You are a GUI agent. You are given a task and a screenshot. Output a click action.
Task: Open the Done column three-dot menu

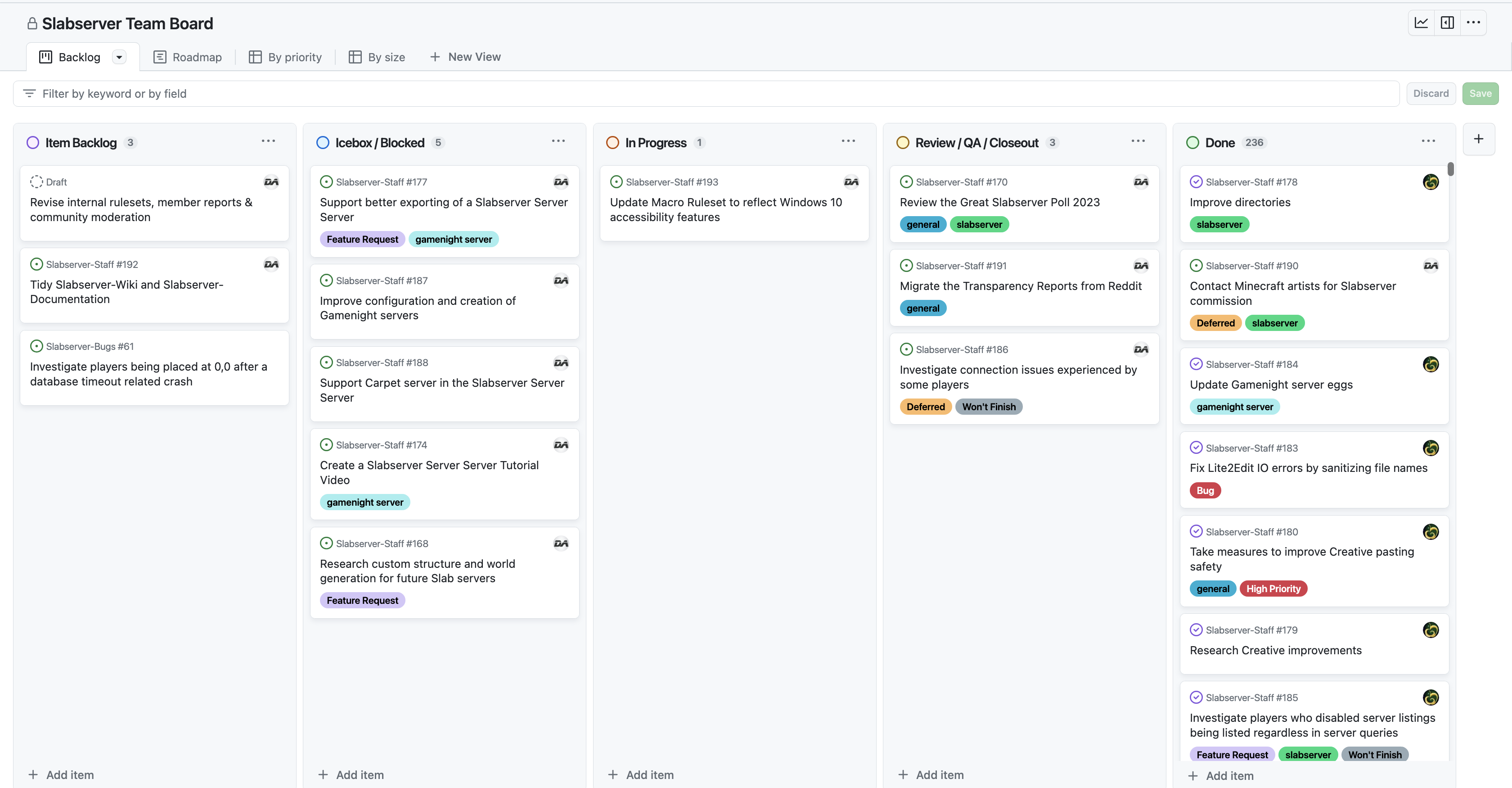coord(1428,141)
